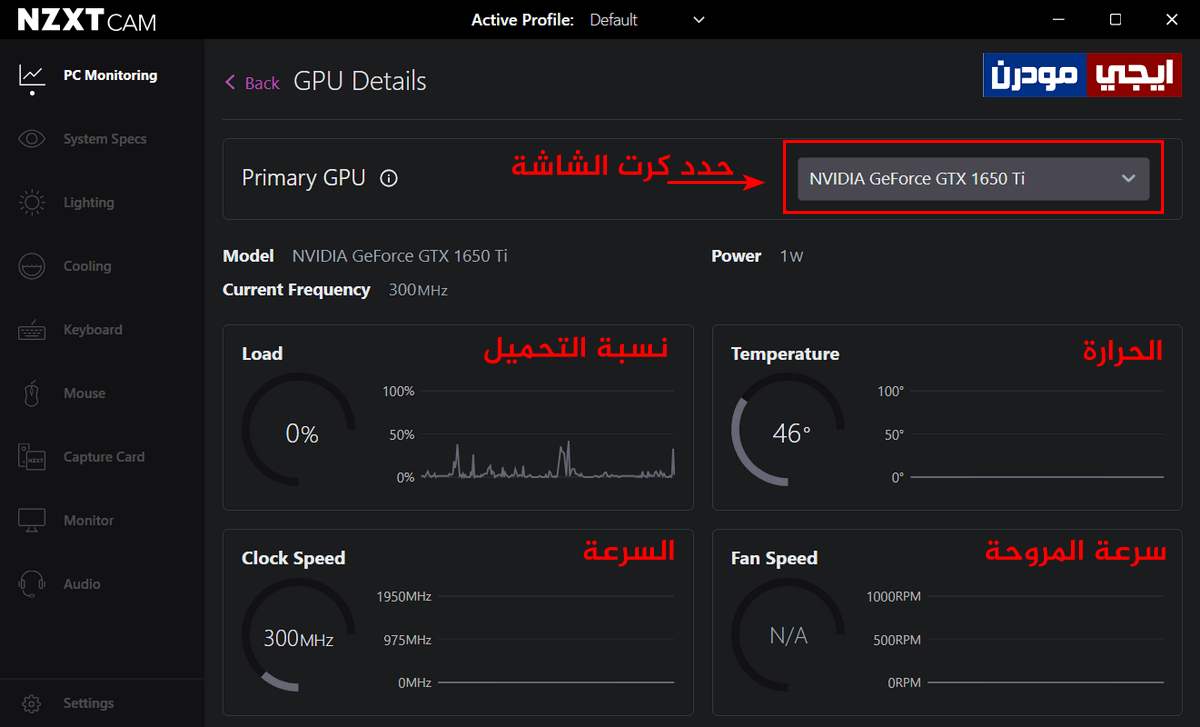Switch to Cooling section

(x=87, y=266)
